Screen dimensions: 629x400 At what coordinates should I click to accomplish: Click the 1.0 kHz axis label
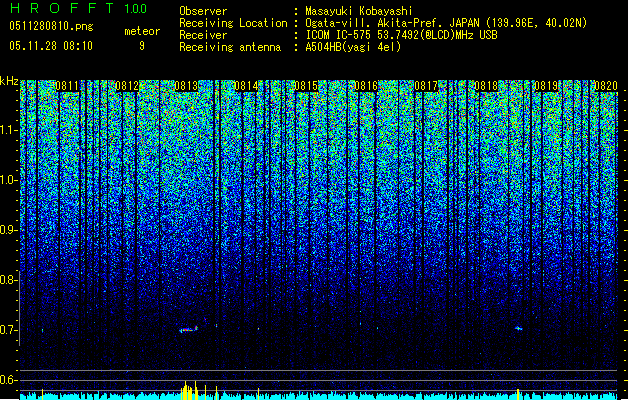click(9, 180)
